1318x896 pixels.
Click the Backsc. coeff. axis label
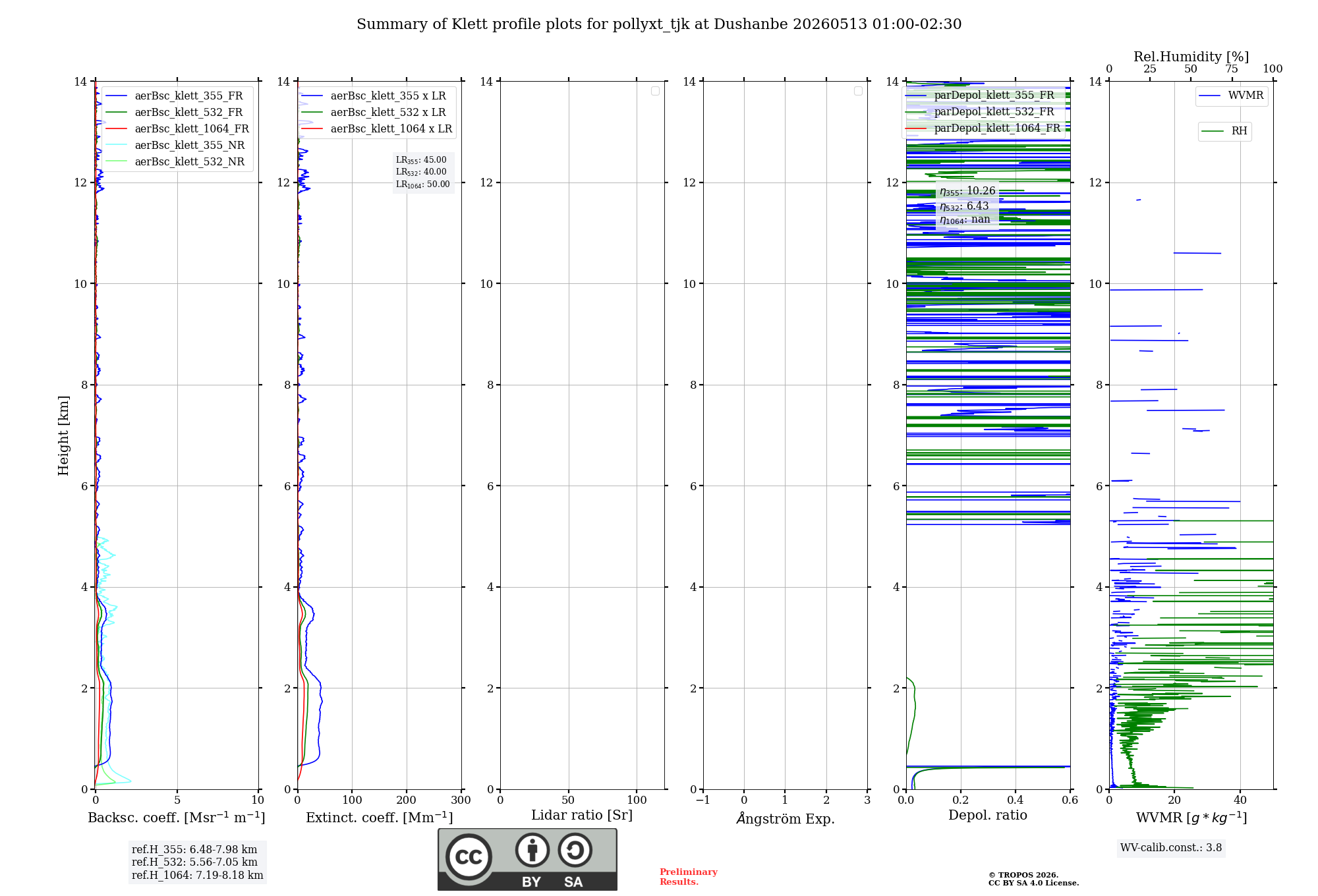(177, 818)
